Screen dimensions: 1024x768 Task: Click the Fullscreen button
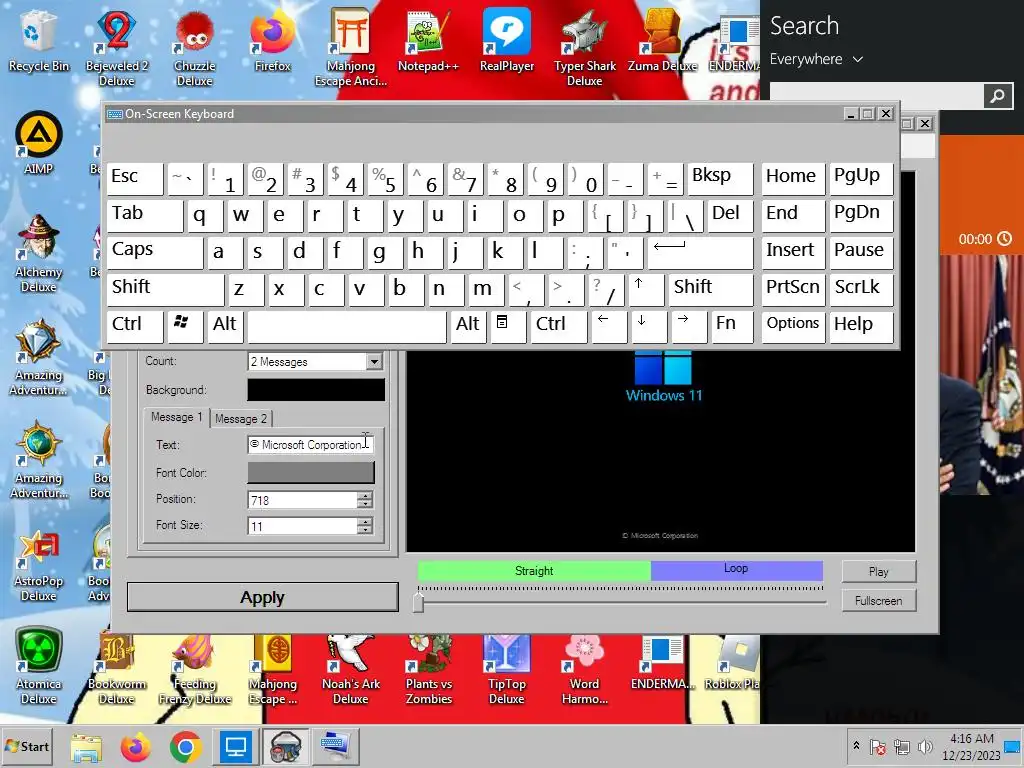878,600
